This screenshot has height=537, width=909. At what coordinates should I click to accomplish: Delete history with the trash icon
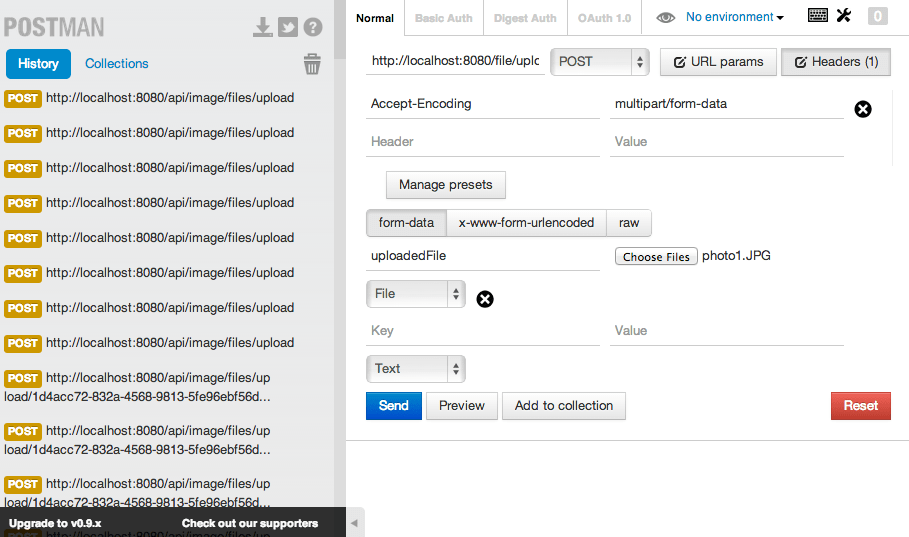[312, 64]
